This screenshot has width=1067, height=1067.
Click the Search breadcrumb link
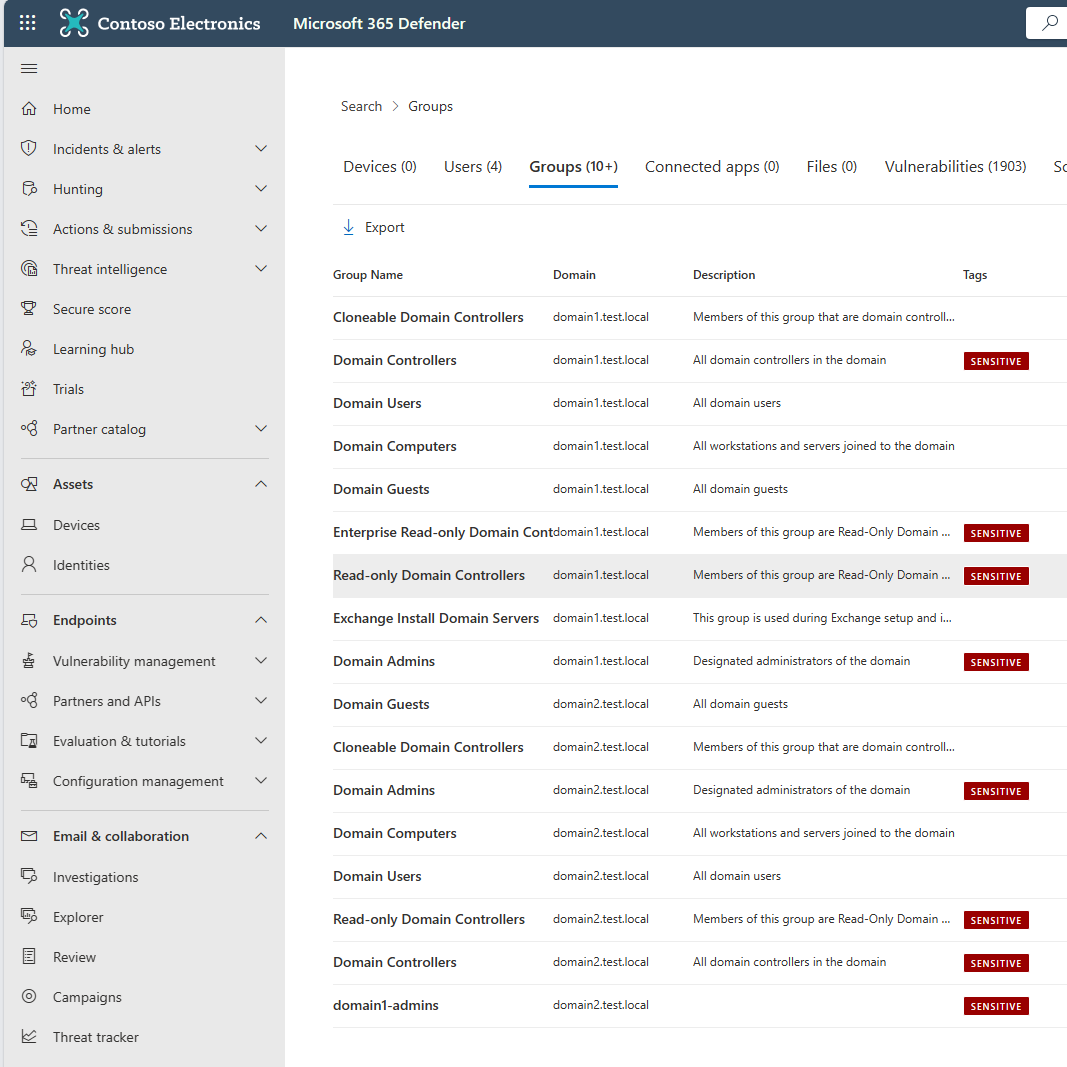point(361,106)
